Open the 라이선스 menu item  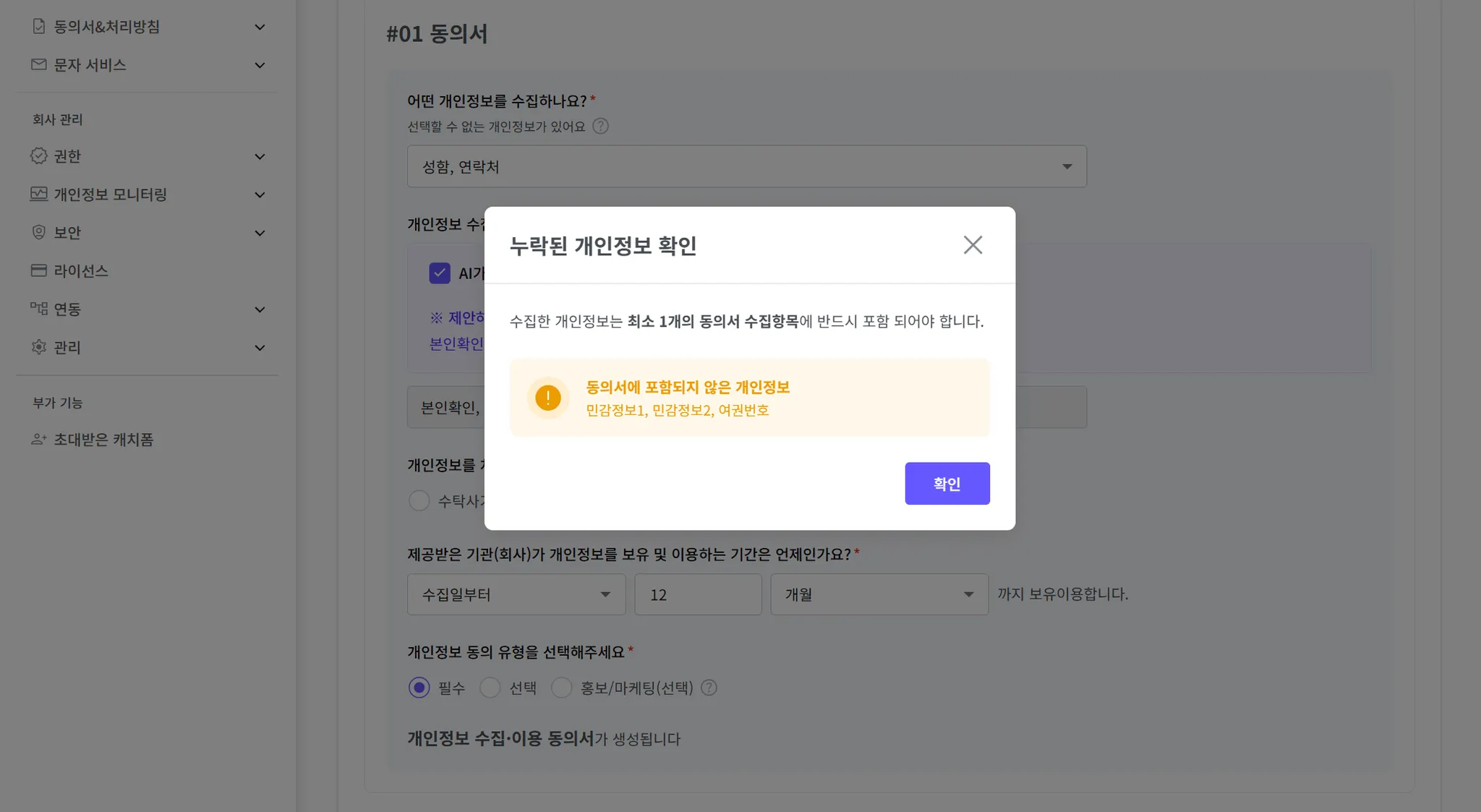tap(81, 271)
